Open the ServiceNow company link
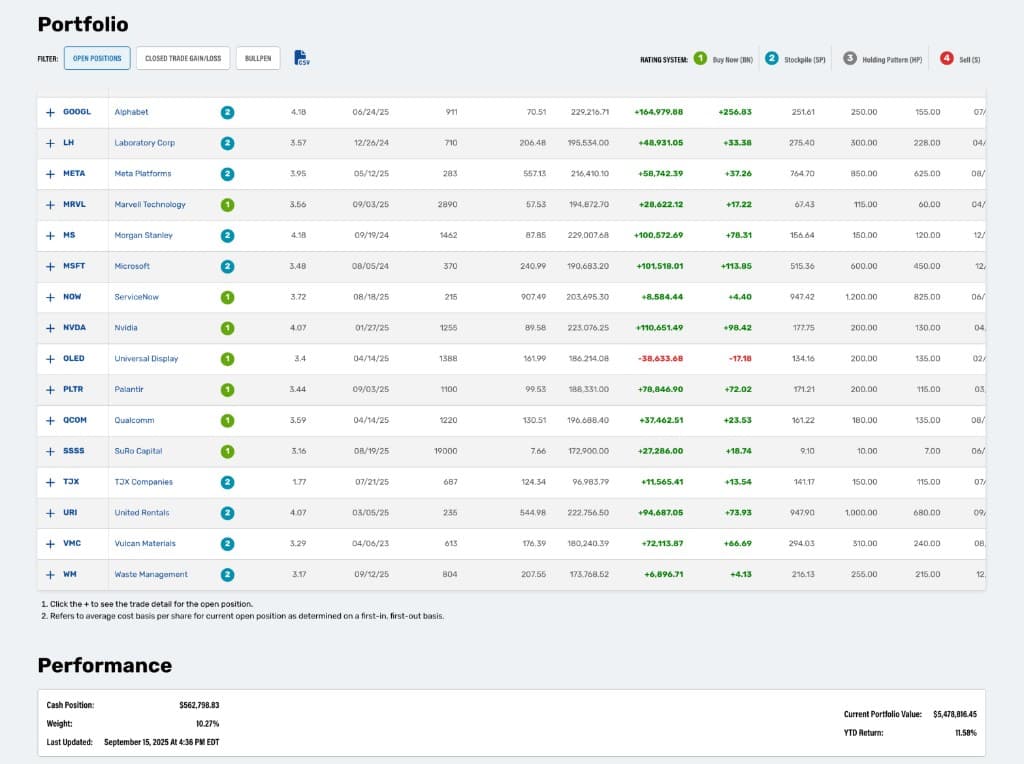The image size is (1024, 764). (x=136, y=297)
